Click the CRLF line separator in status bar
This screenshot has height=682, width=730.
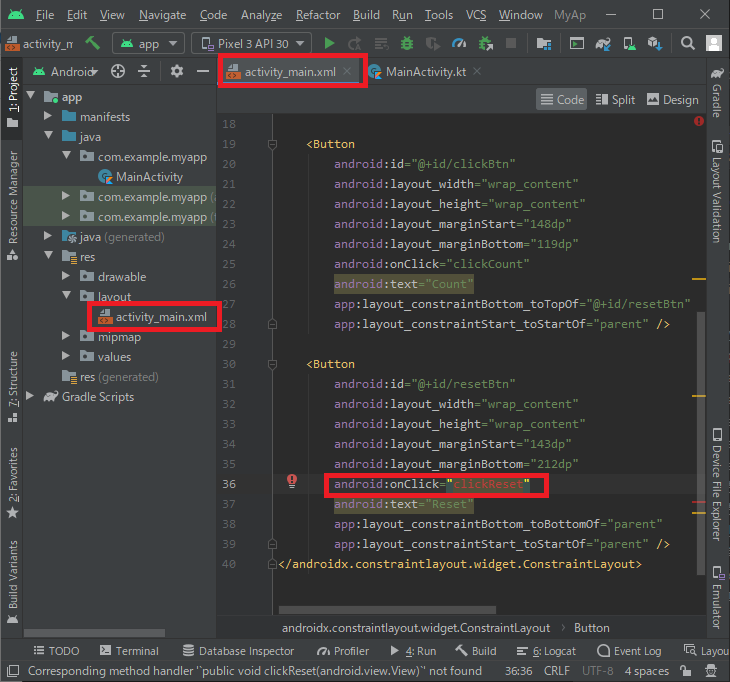(556, 671)
